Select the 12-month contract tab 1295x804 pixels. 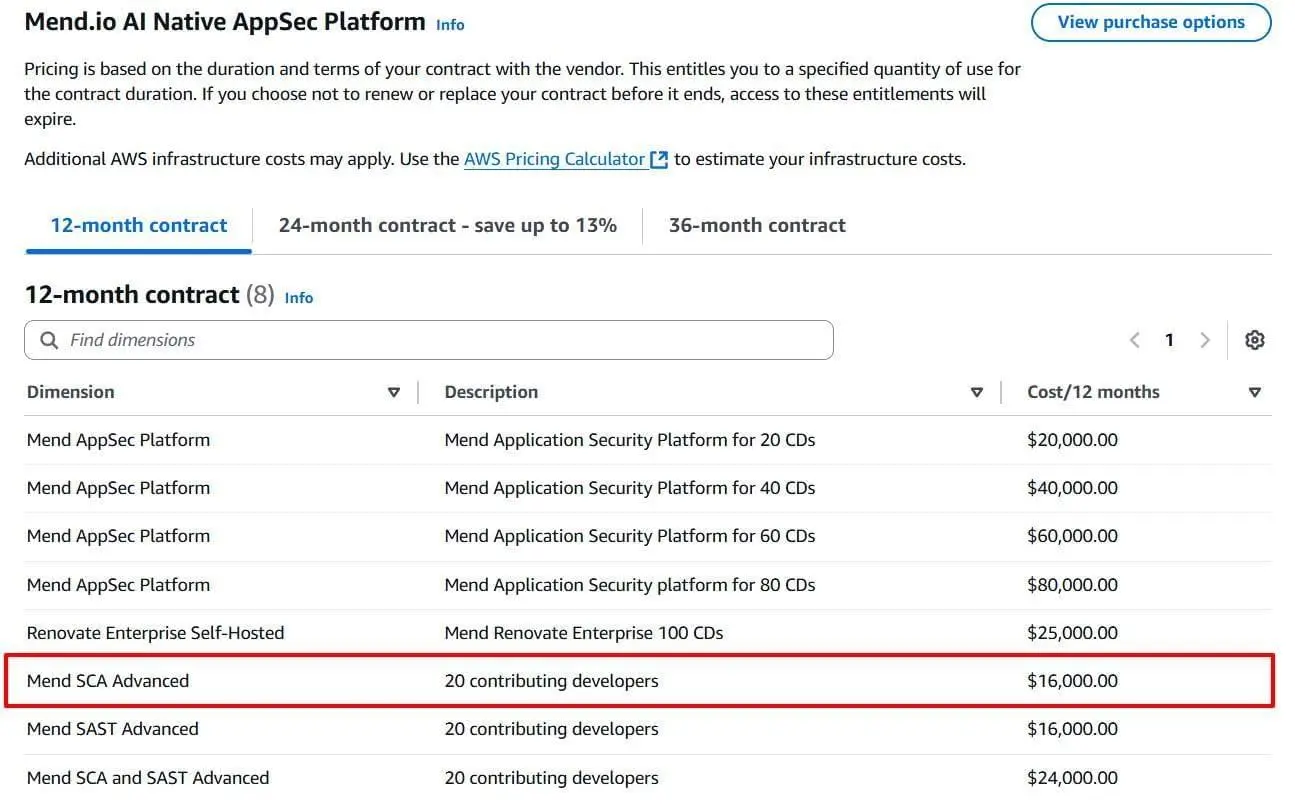(139, 225)
